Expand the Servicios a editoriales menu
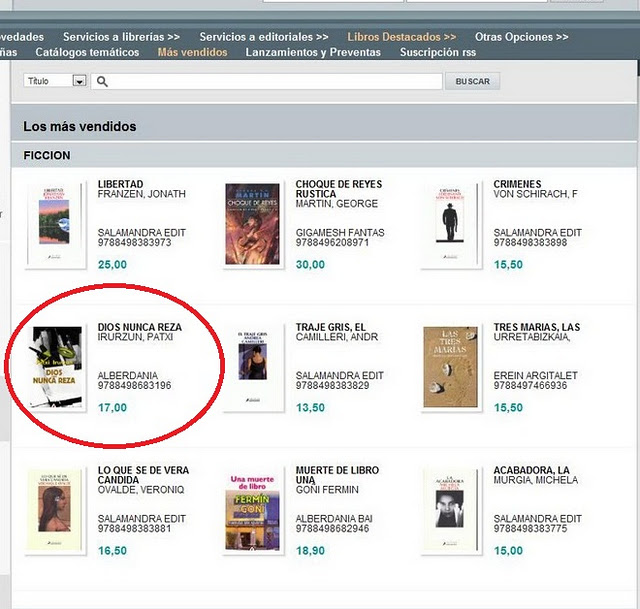Image resolution: width=640 pixels, height=609 pixels. coord(264,37)
